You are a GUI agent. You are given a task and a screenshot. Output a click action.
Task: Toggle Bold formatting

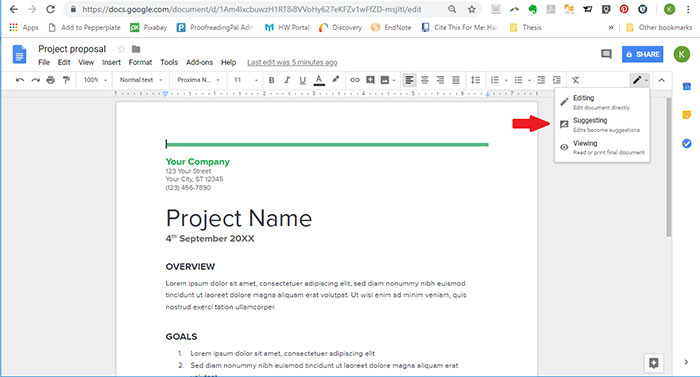[271, 80]
